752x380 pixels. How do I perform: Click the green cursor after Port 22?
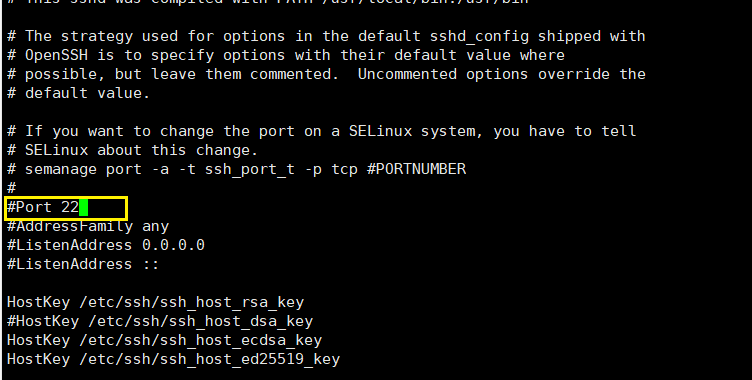click(83, 208)
